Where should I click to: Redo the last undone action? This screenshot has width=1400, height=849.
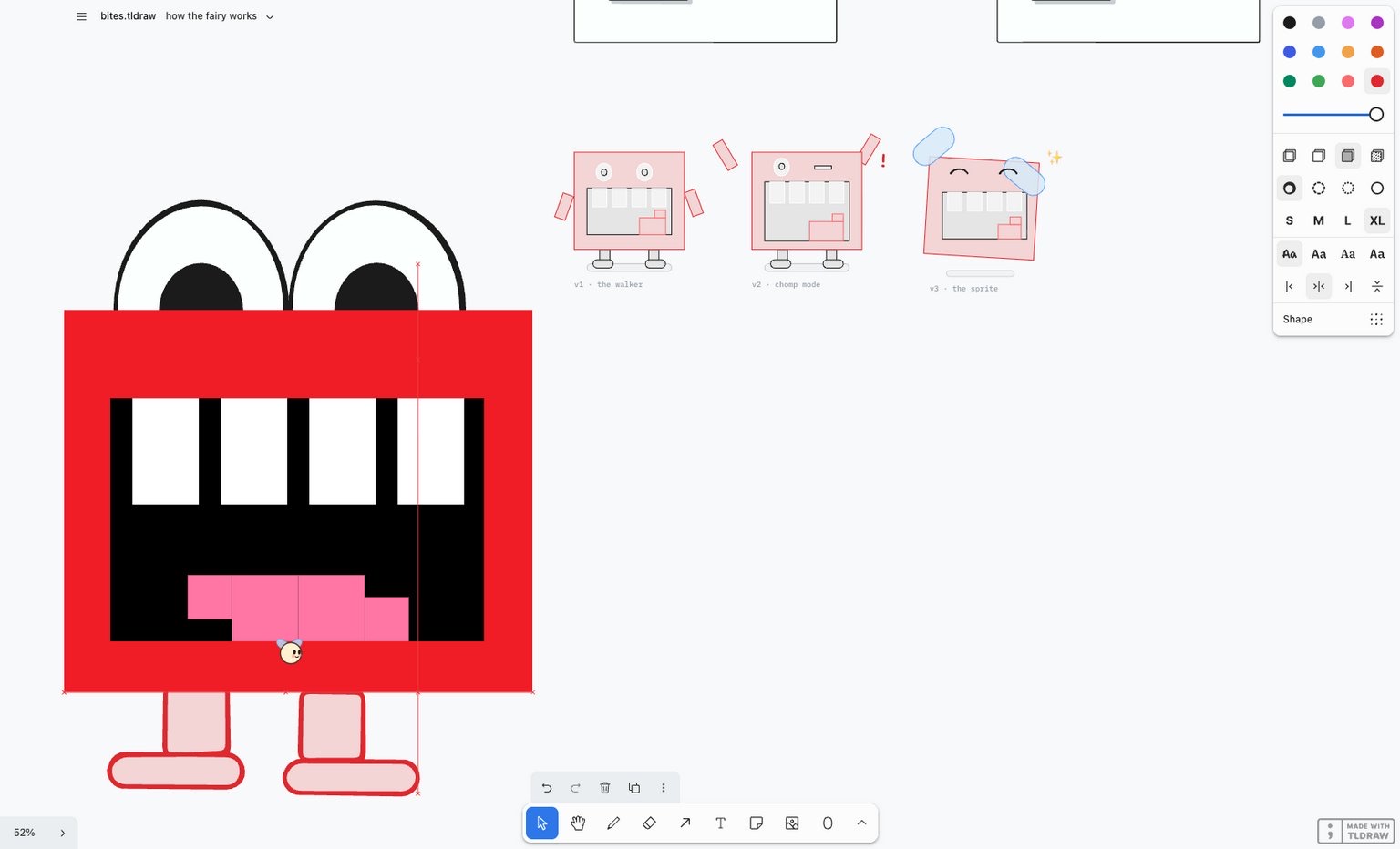pos(576,788)
